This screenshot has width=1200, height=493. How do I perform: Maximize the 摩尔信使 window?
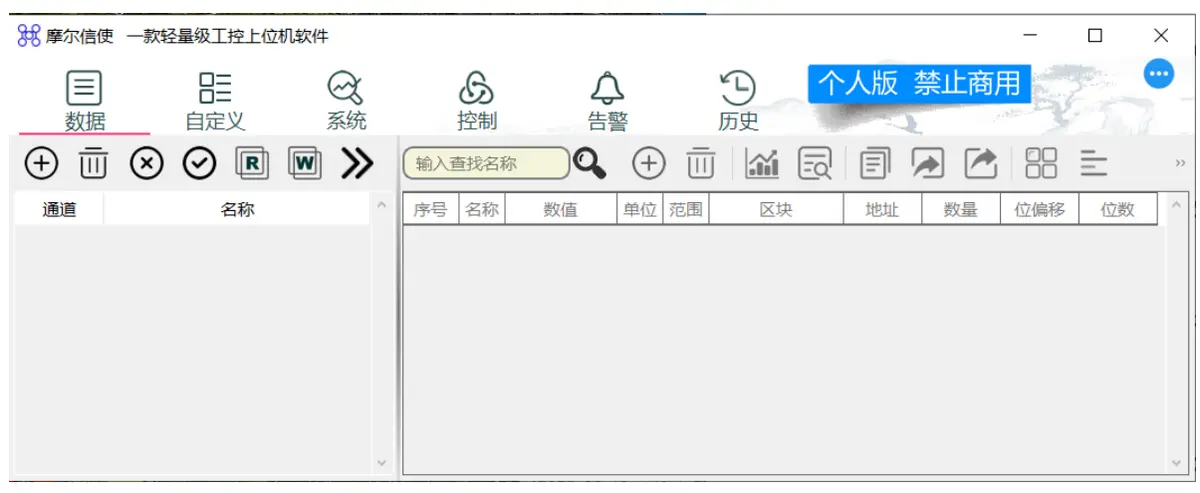[1095, 36]
